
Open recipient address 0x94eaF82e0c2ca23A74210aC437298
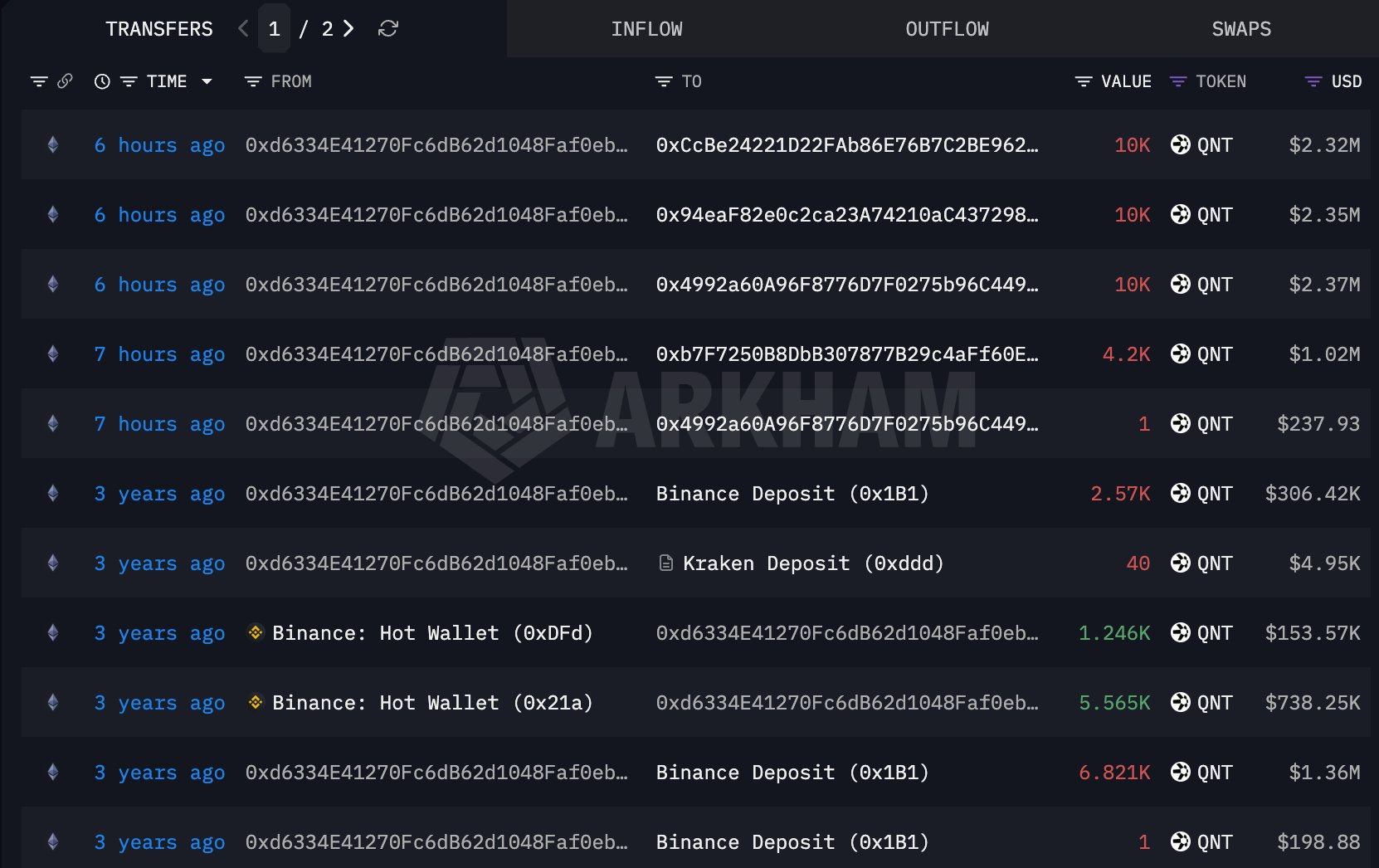point(847,215)
